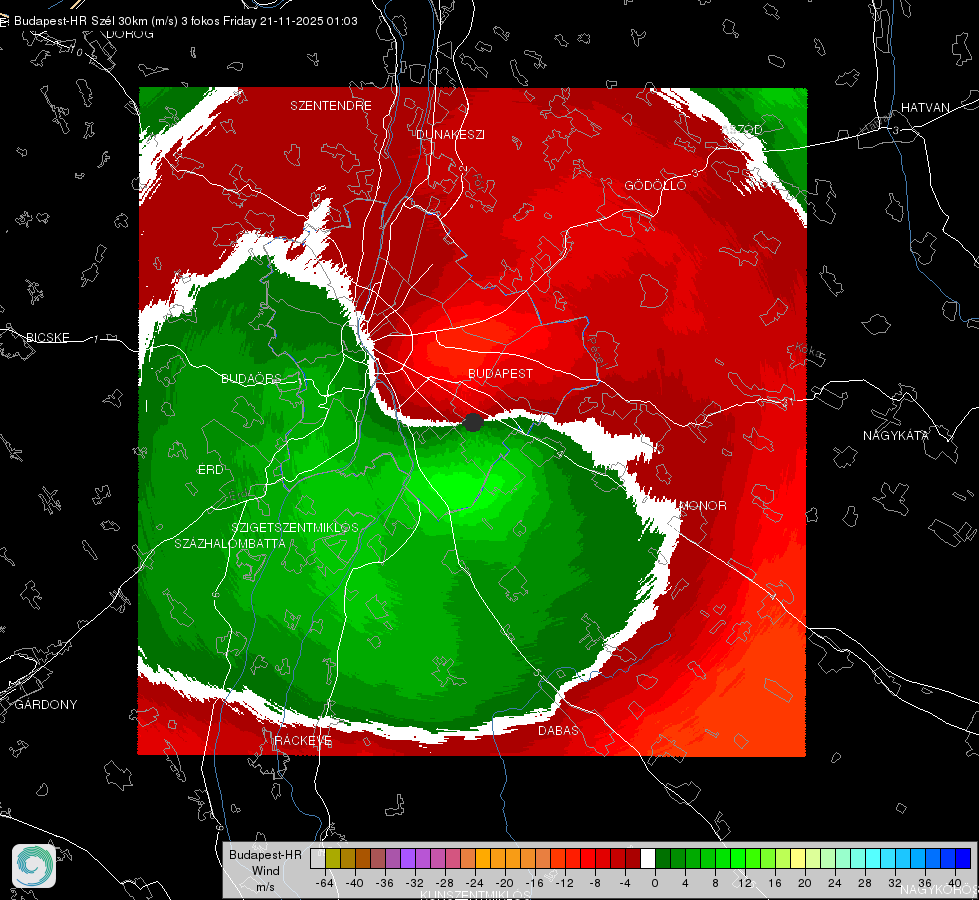Click the 0 legend tick value
Image resolution: width=979 pixels, height=900 pixels.
click(x=655, y=883)
